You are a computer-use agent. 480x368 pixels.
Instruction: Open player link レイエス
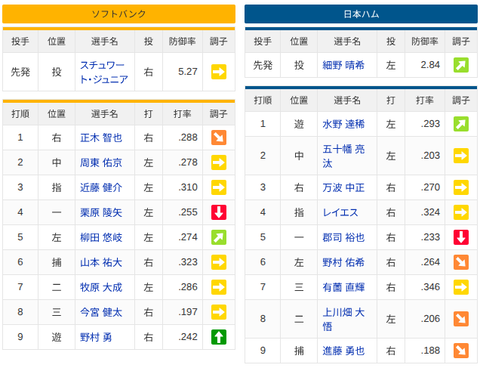coord(340,212)
